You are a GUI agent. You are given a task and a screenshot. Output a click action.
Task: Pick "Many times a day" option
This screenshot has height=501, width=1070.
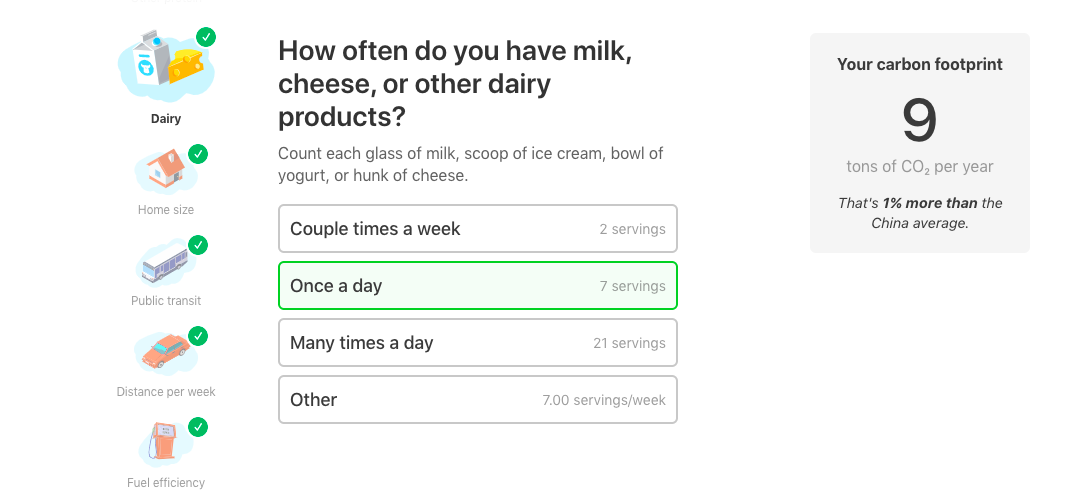tap(477, 343)
